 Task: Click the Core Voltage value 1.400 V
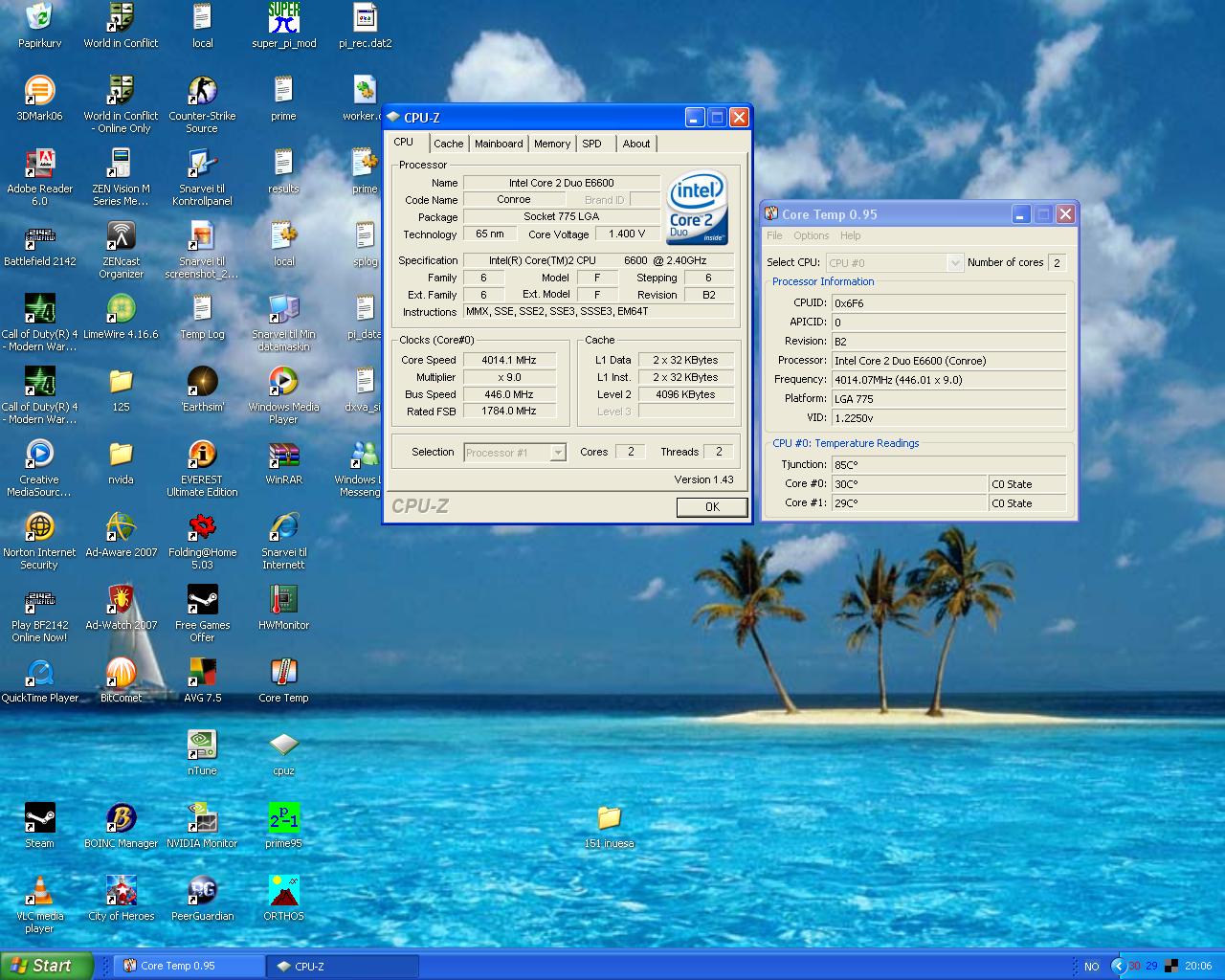click(x=627, y=234)
